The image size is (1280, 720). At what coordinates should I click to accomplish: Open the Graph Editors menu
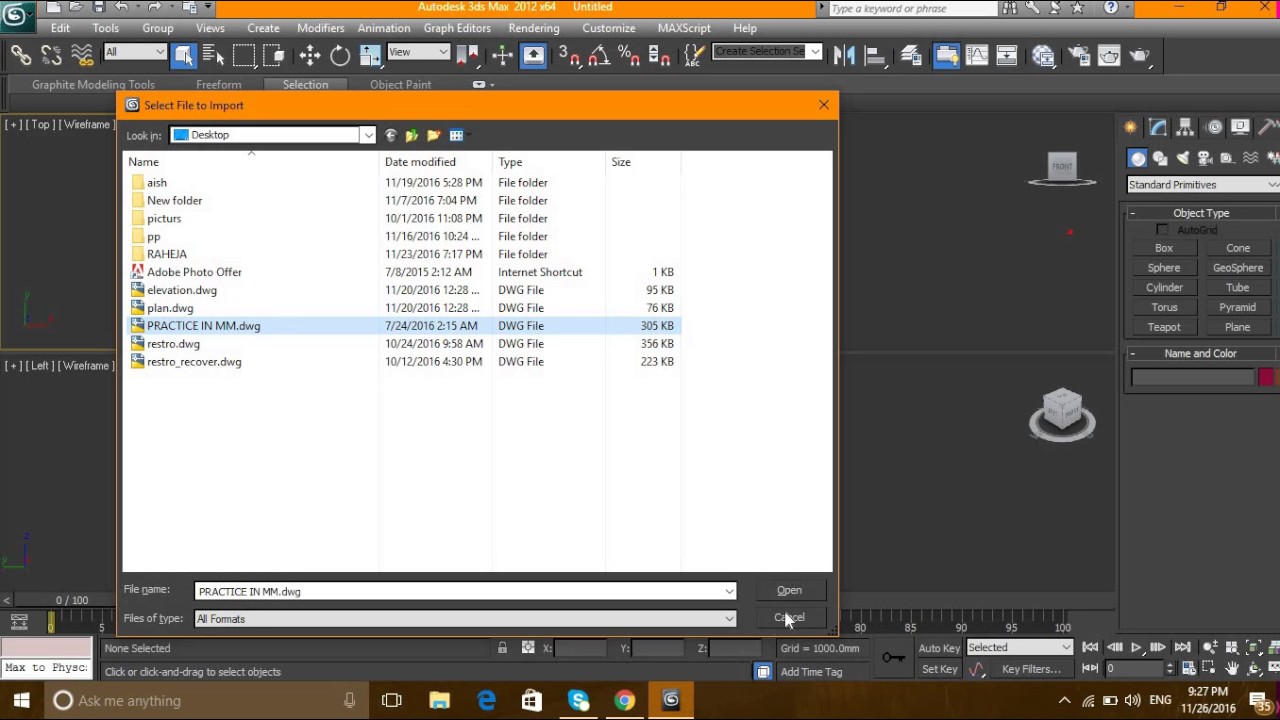point(457,28)
